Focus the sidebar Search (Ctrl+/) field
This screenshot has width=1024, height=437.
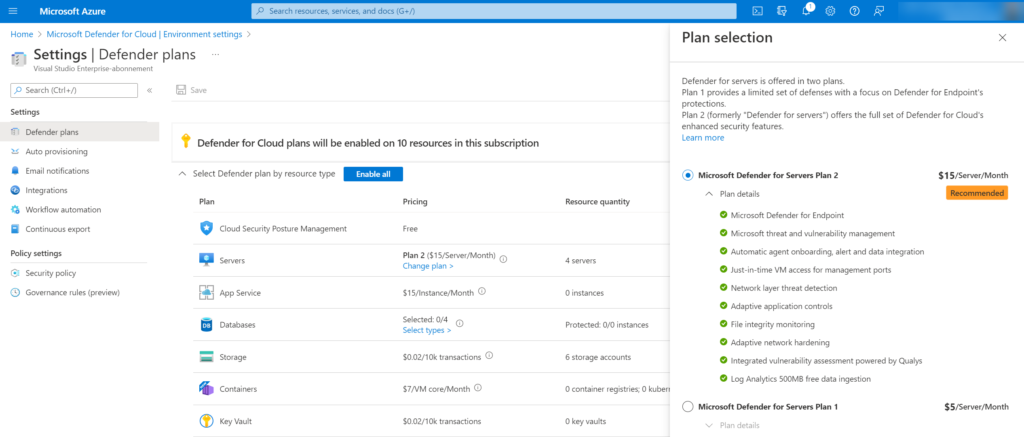point(74,90)
